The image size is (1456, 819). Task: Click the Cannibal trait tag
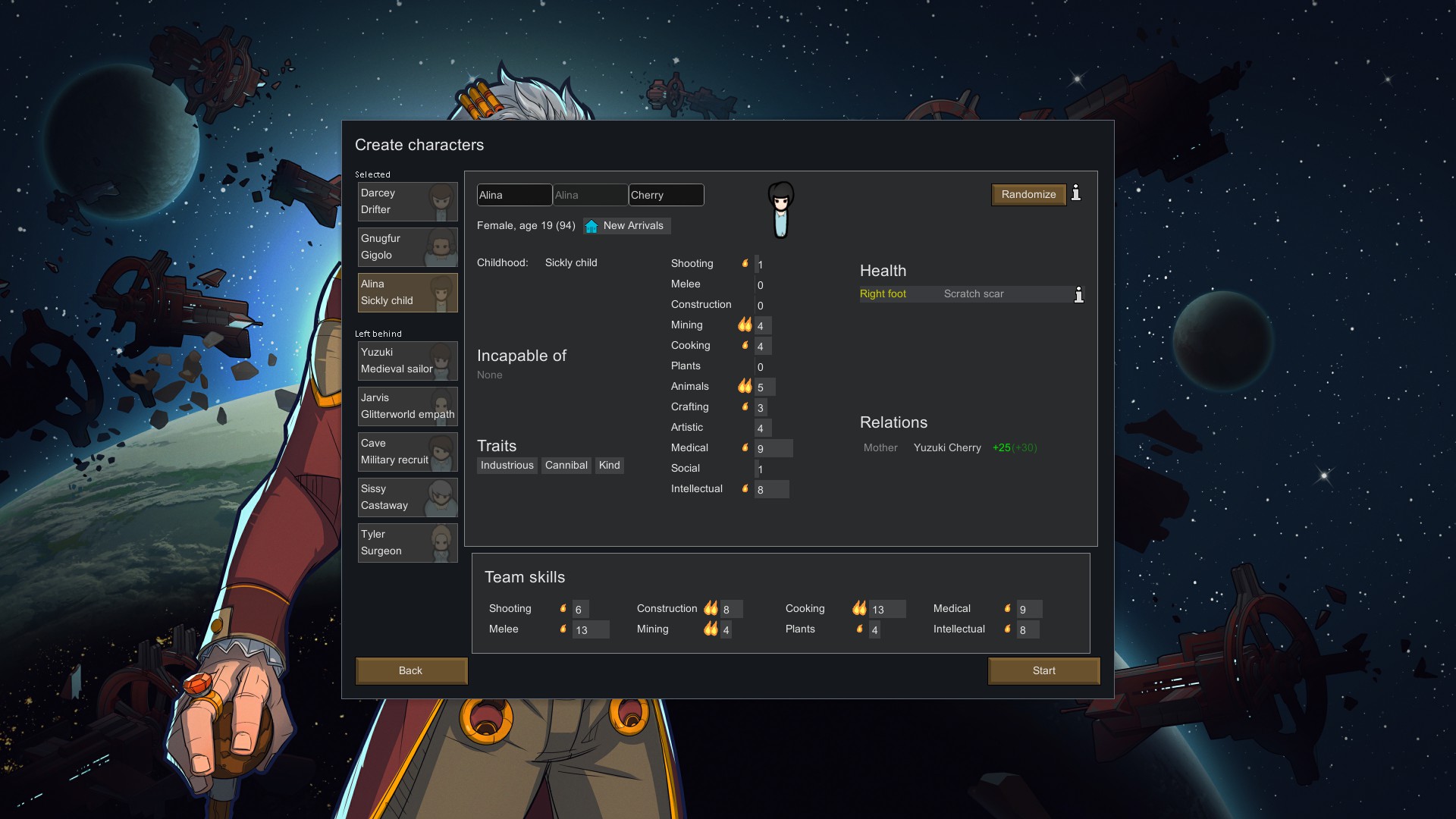click(x=566, y=466)
